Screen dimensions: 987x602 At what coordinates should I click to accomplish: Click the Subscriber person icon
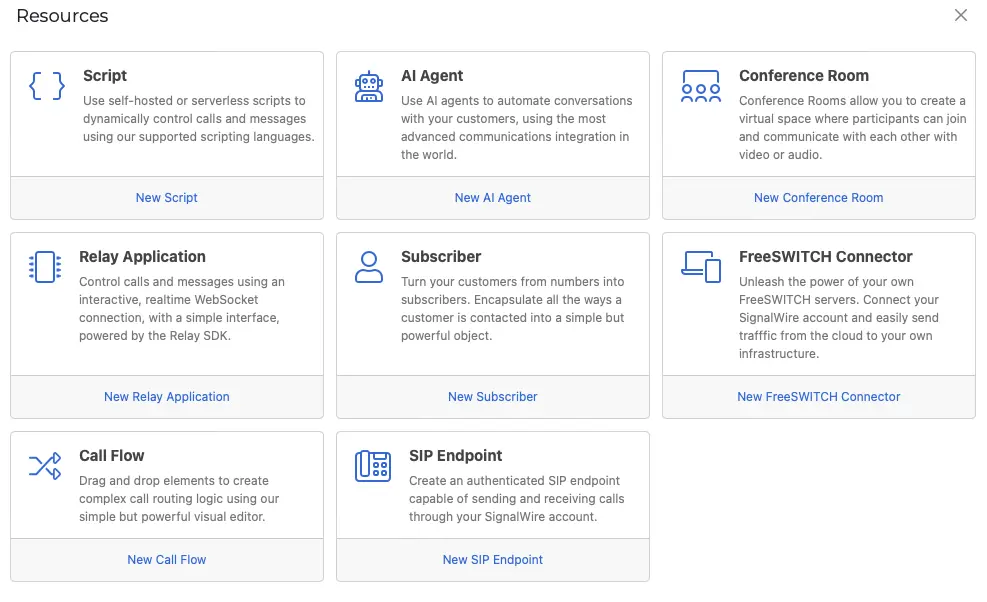coord(369,267)
